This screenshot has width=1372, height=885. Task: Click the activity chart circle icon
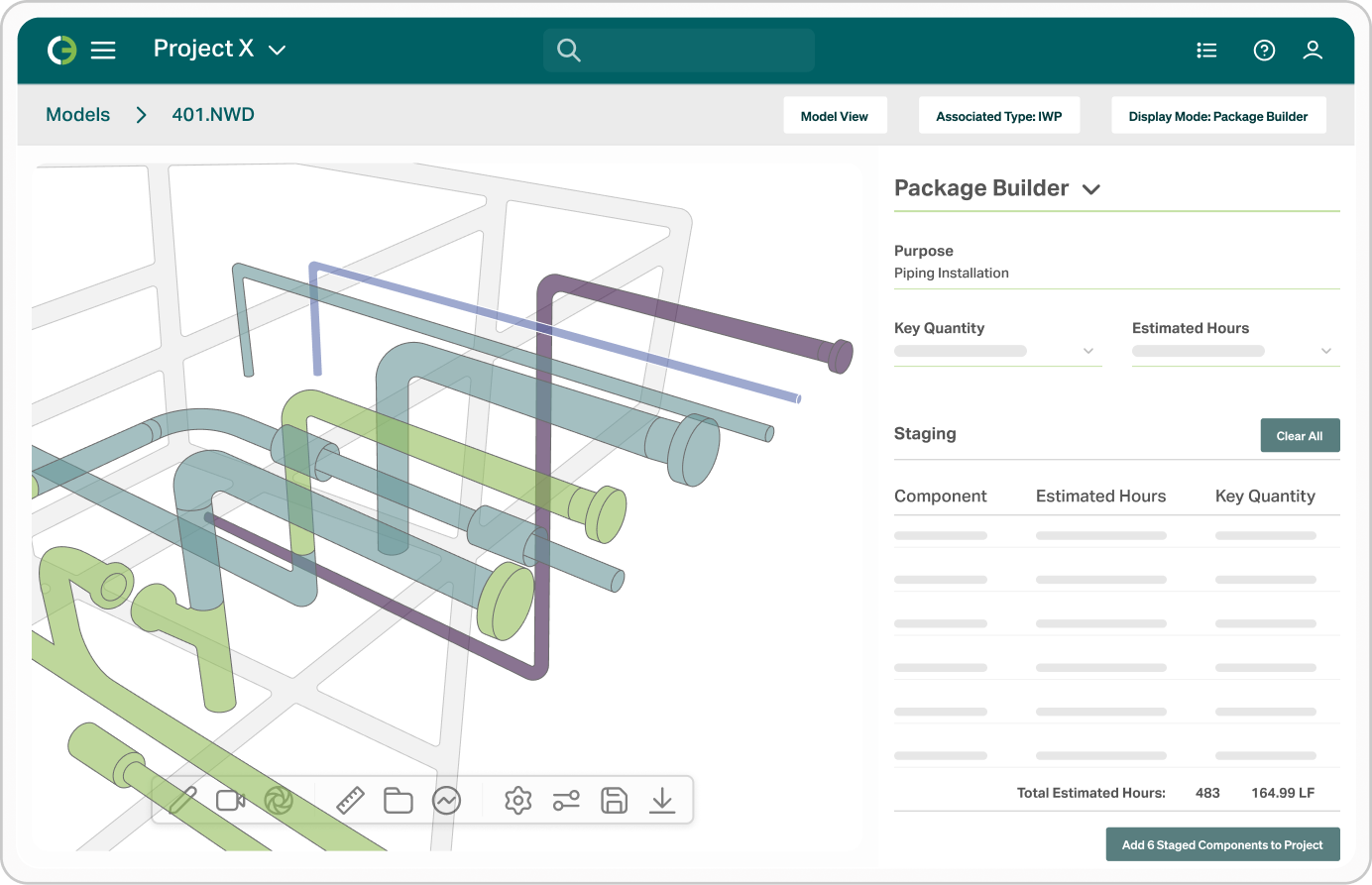click(446, 800)
